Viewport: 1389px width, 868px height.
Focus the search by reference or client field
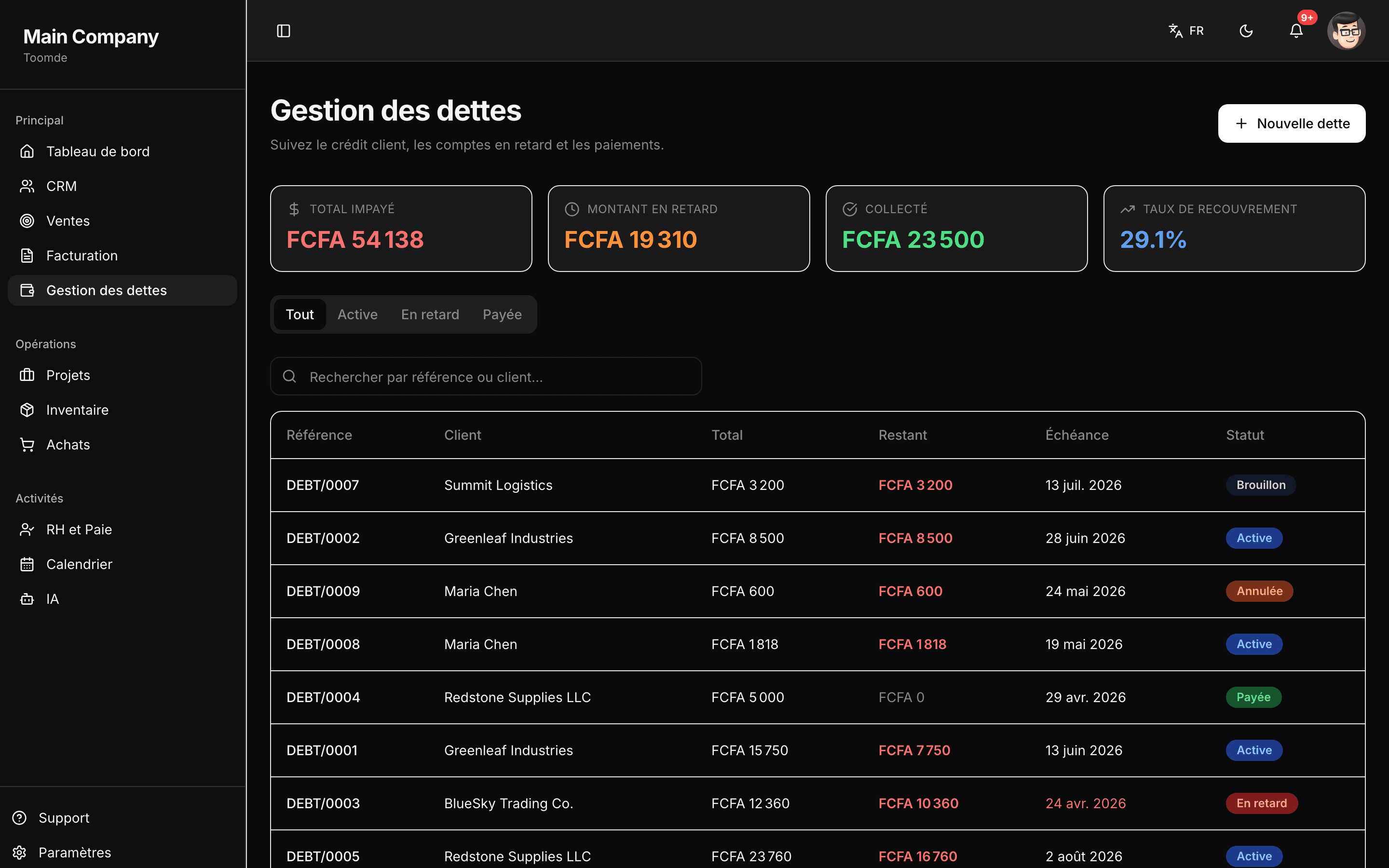click(486, 377)
